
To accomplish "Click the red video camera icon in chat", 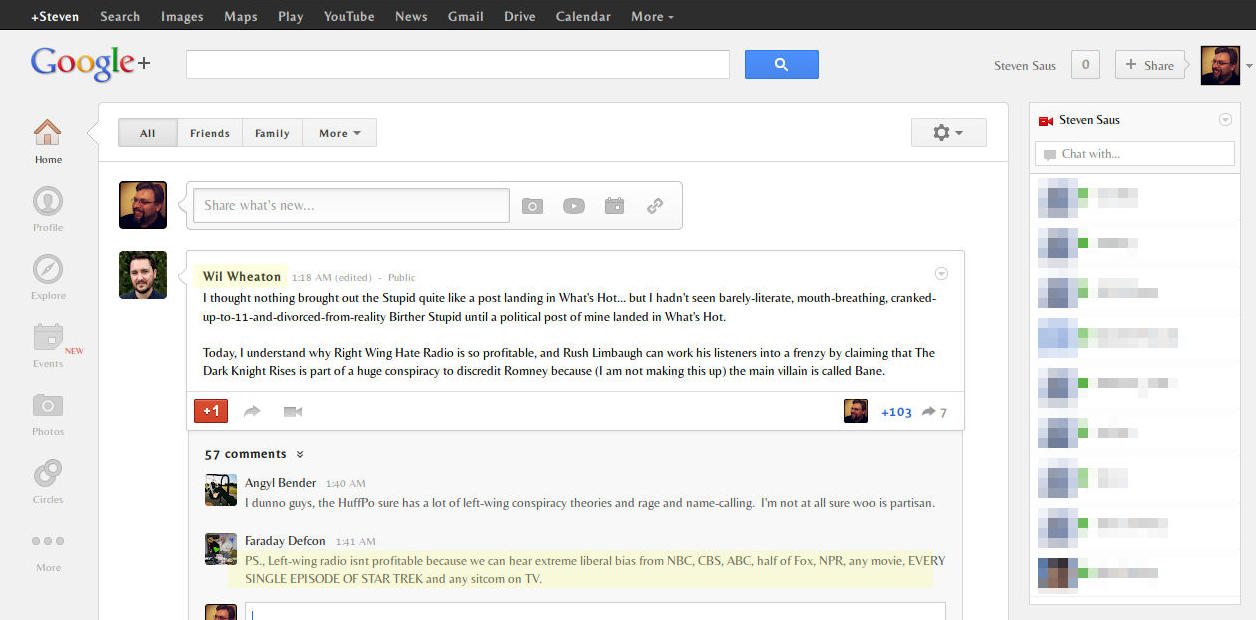I will coord(1046,121).
